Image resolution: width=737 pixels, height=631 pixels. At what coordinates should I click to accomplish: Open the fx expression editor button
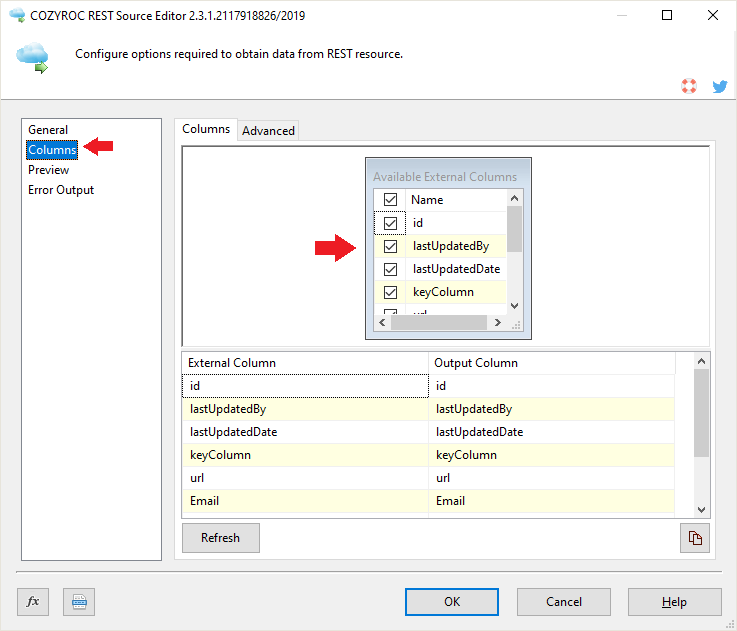[33, 601]
